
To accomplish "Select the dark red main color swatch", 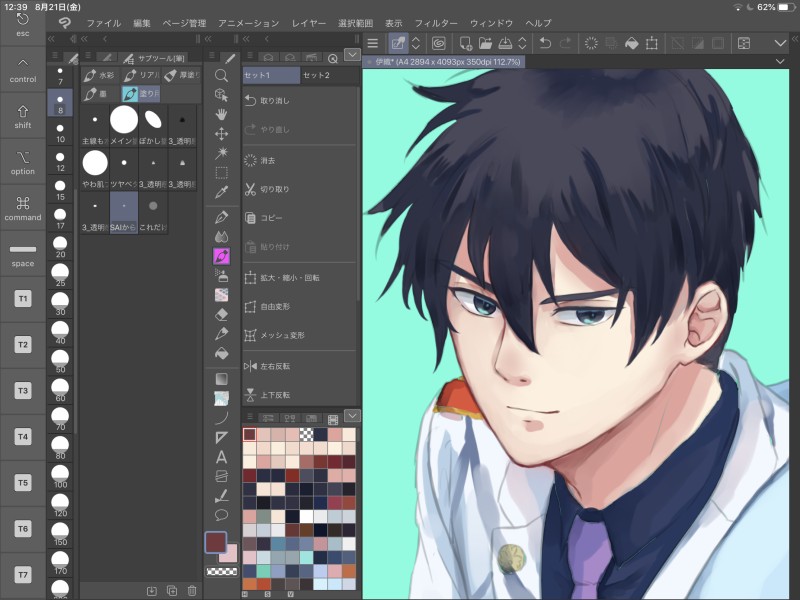I will (x=215, y=542).
